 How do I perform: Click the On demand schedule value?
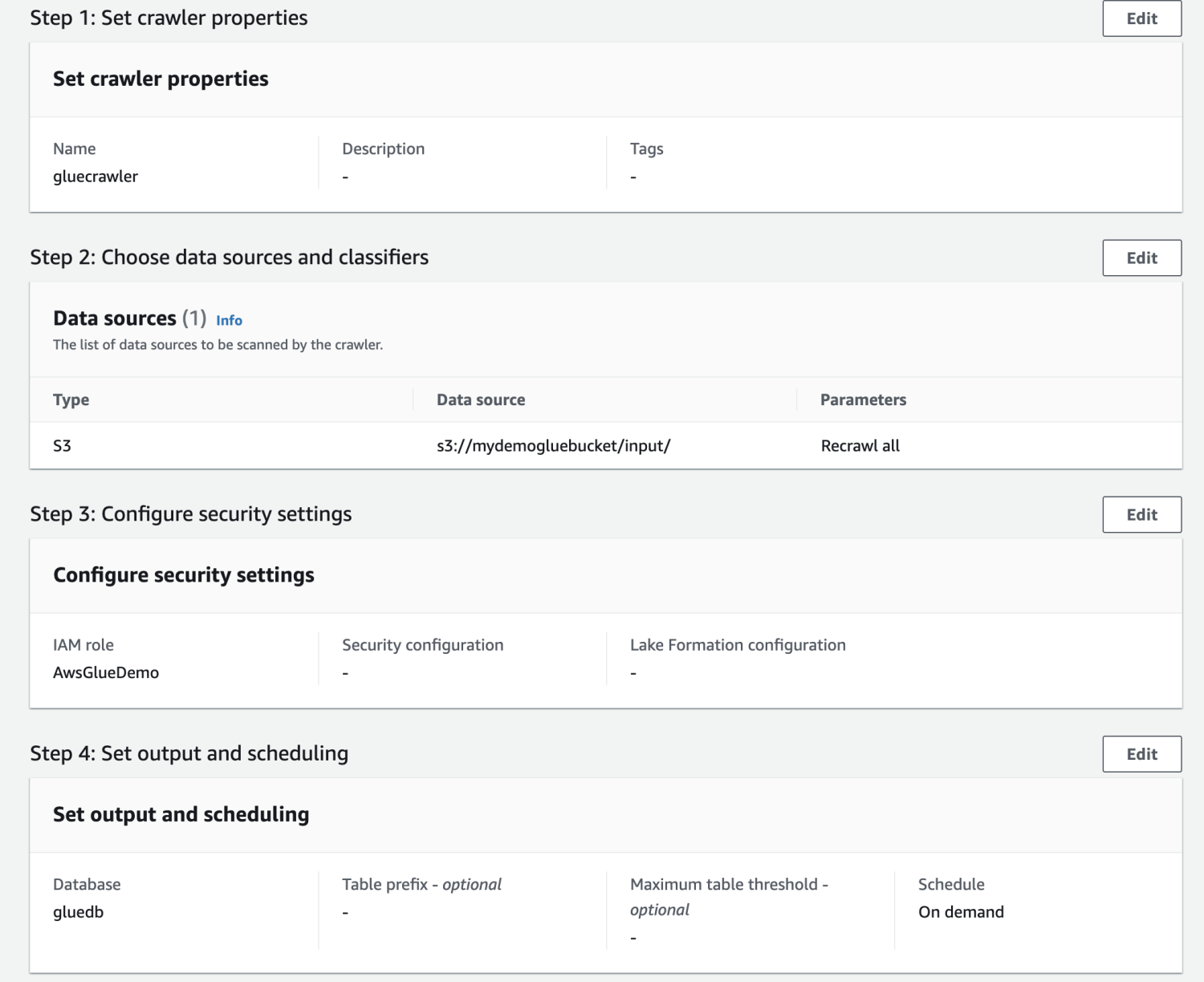(961, 911)
